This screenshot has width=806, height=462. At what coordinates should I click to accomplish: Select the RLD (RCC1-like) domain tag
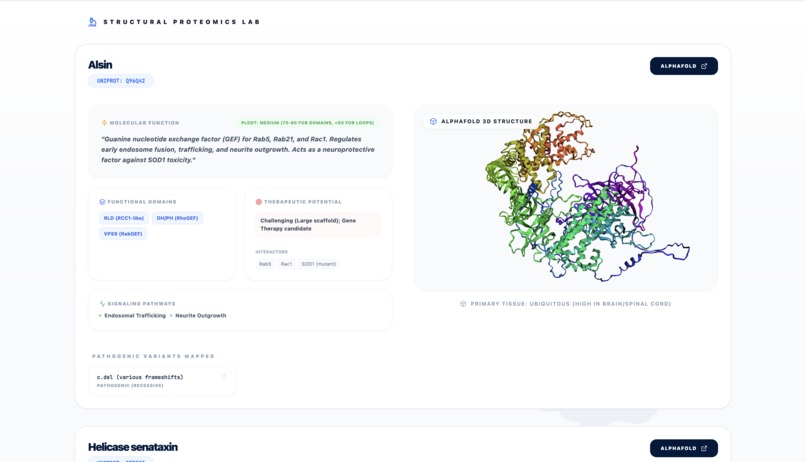[124, 218]
